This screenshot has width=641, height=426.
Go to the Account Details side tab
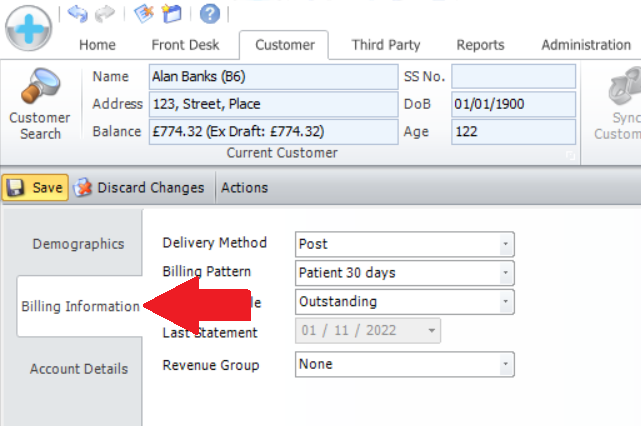tap(78, 368)
